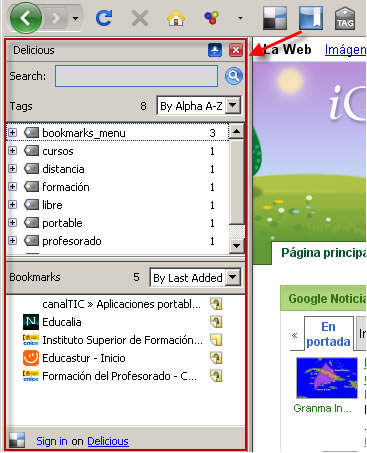The width and height of the screenshot is (367, 453).
Task: Click note icon beside canalTIC bookmark
Action: coord(216,304)
